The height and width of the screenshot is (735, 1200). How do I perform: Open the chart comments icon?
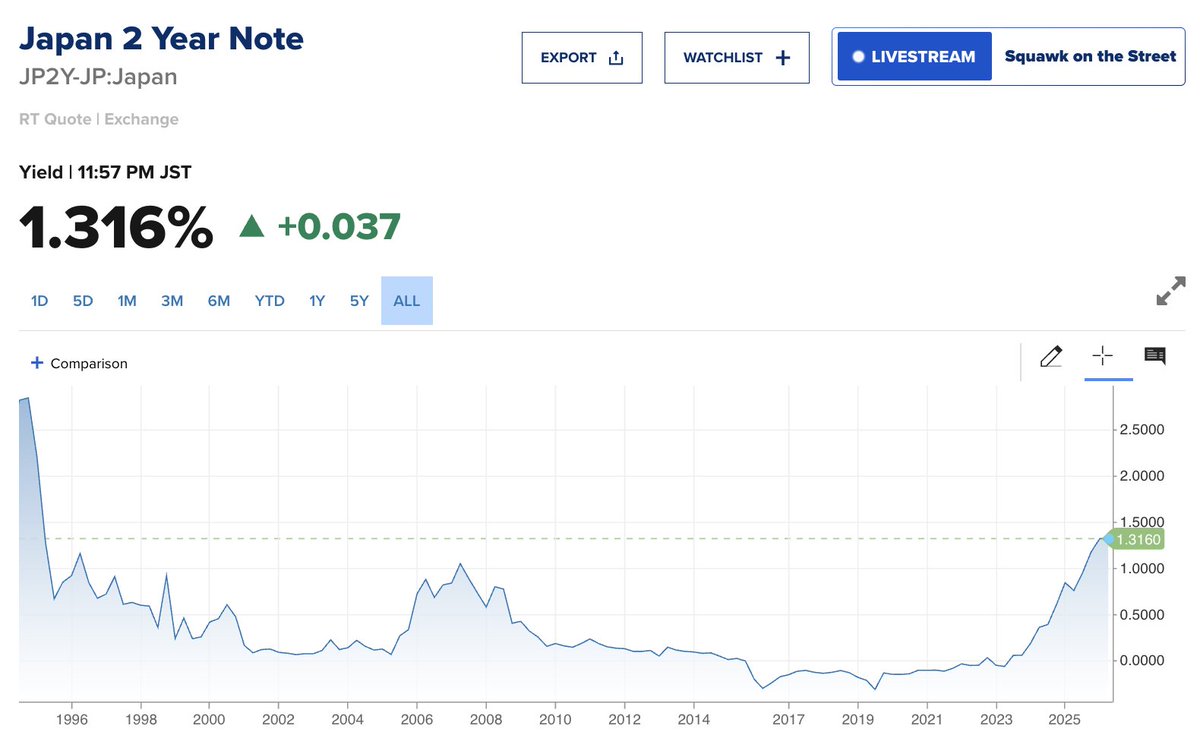coord(1155,356)
